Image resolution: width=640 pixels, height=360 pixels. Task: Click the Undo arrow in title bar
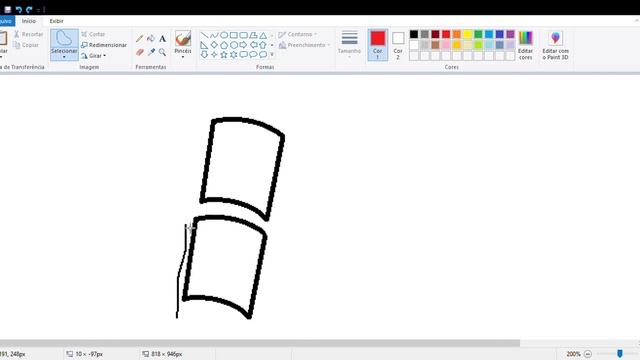[x=19, y=9]
